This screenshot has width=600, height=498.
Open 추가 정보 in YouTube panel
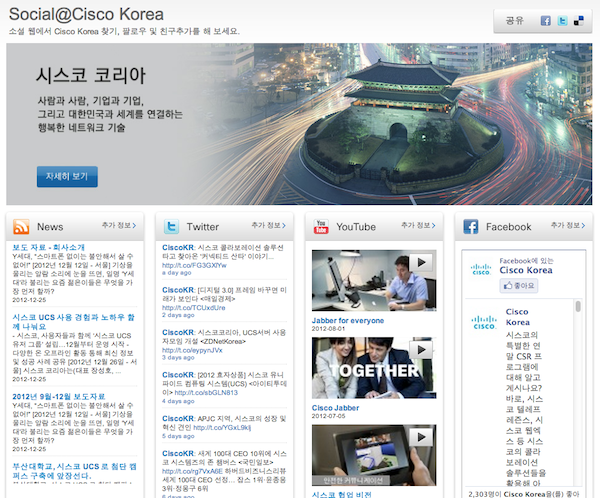418,225
